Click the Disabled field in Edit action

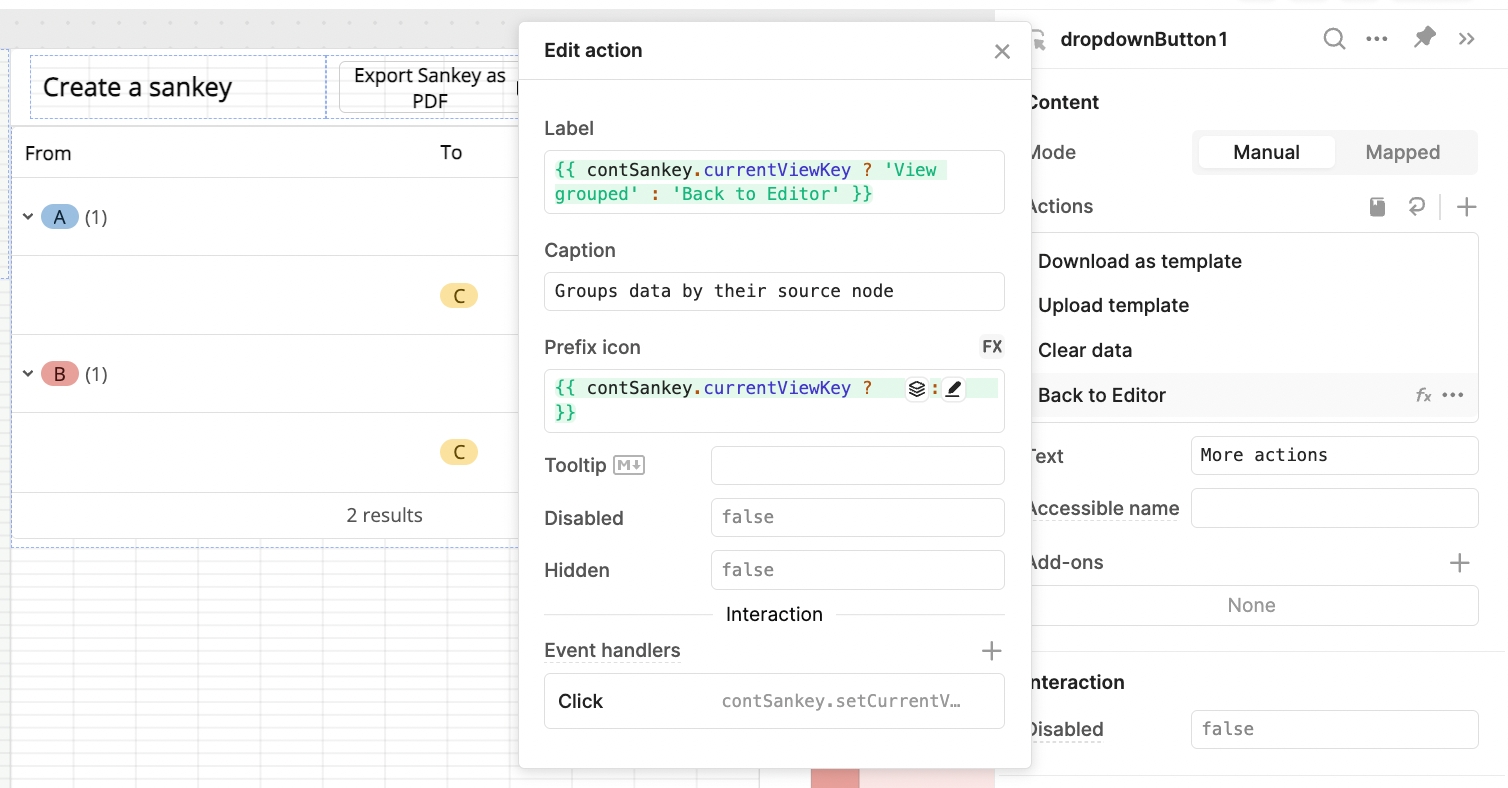tap(857, 517)
